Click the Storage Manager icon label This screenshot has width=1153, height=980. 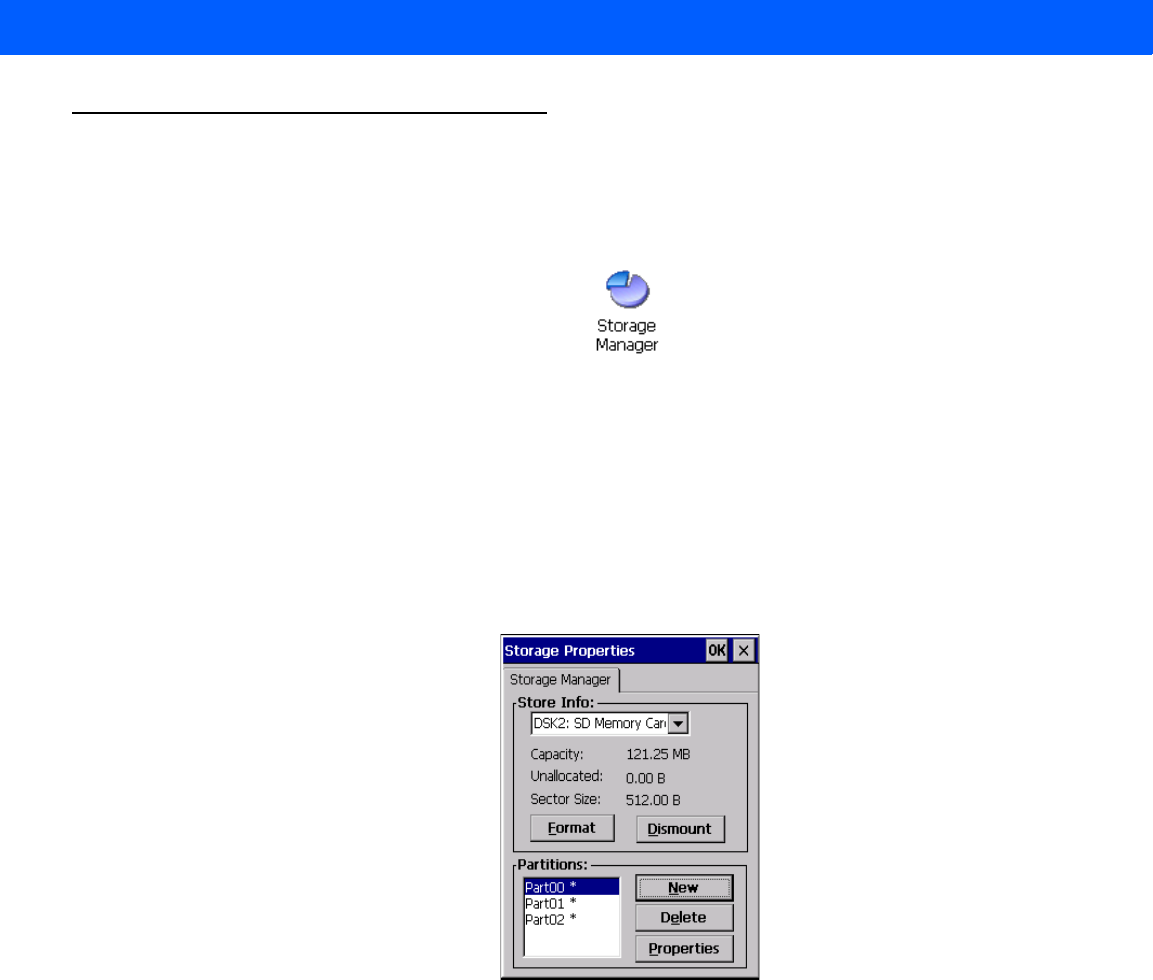point(627,335)
